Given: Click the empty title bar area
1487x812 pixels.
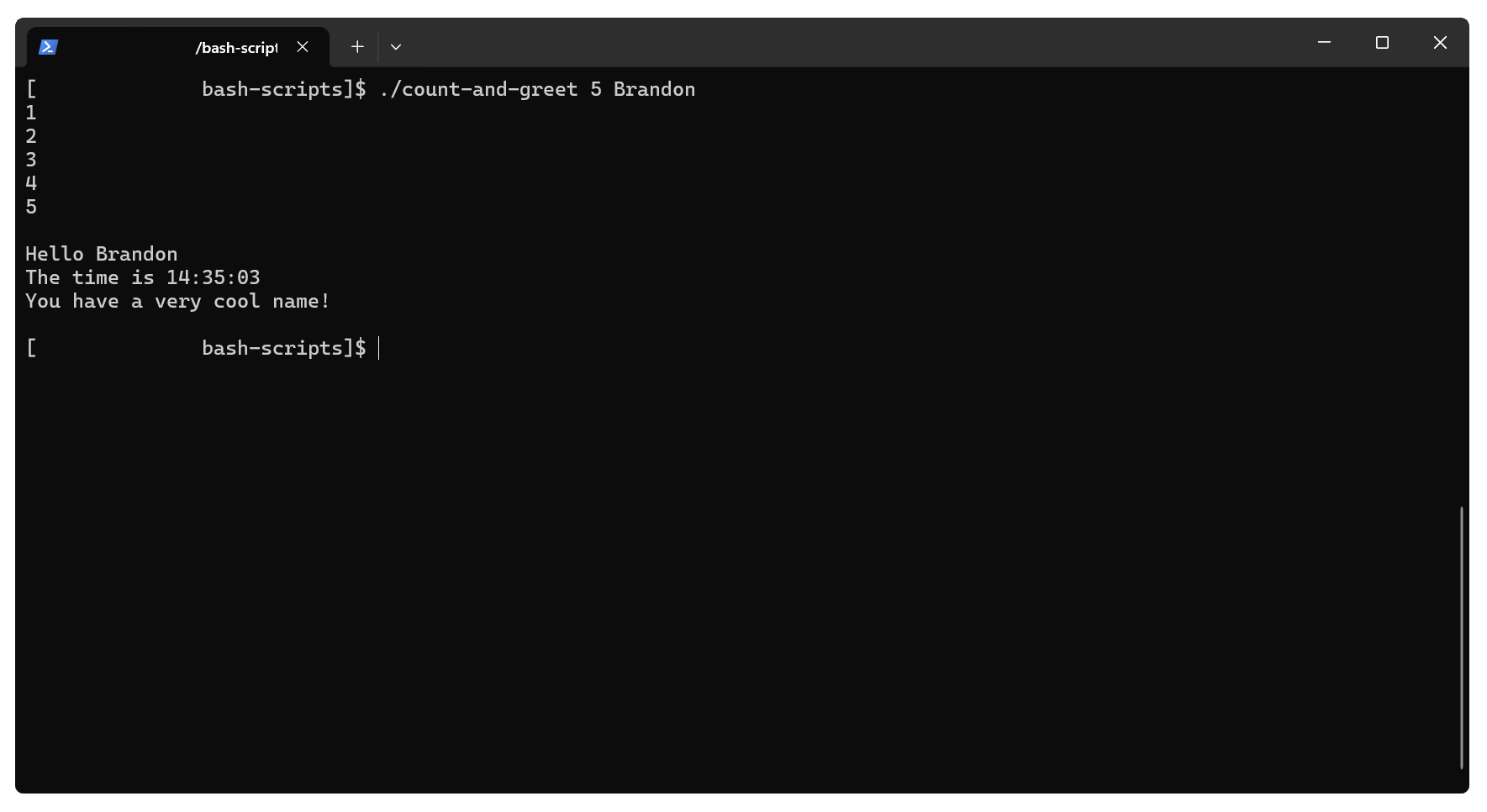Looking at the screenshot, I should pyautogui.click(x=841, y=43).
